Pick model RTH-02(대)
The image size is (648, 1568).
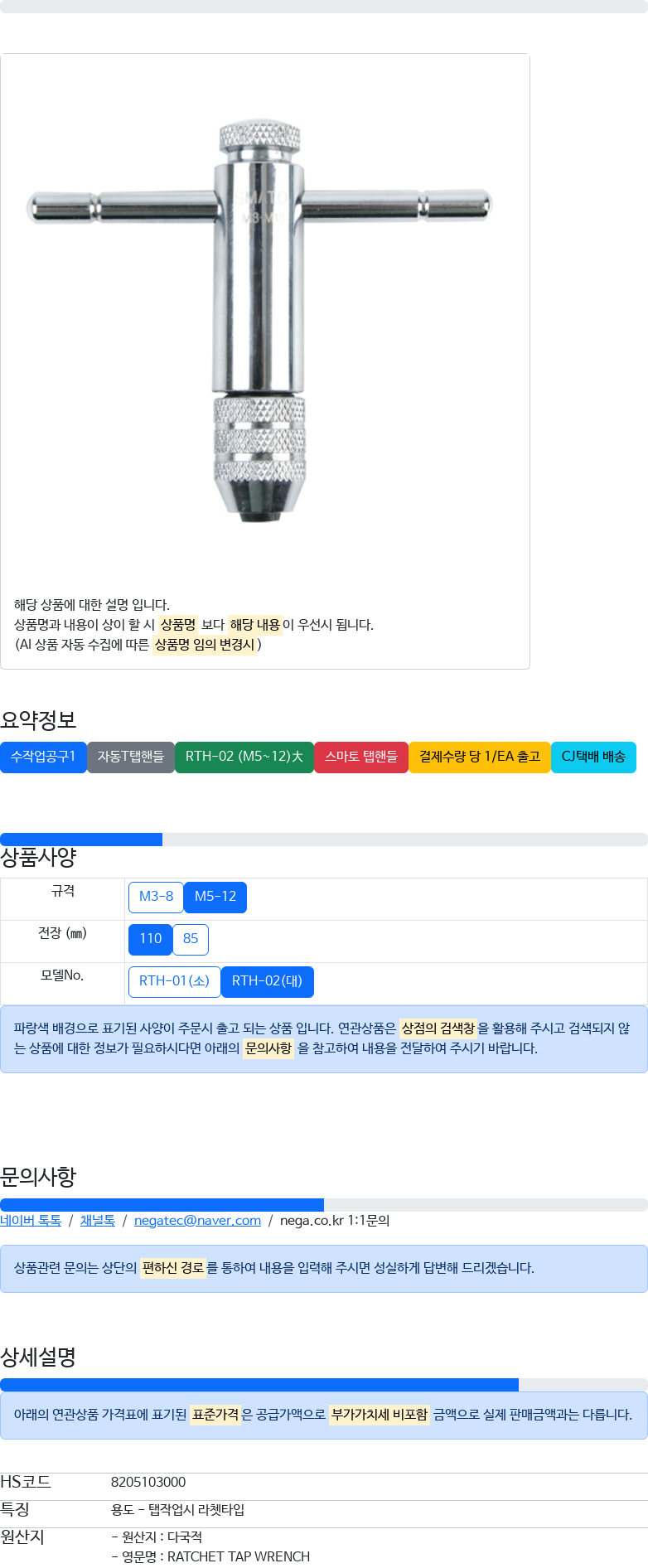(268, 981)
